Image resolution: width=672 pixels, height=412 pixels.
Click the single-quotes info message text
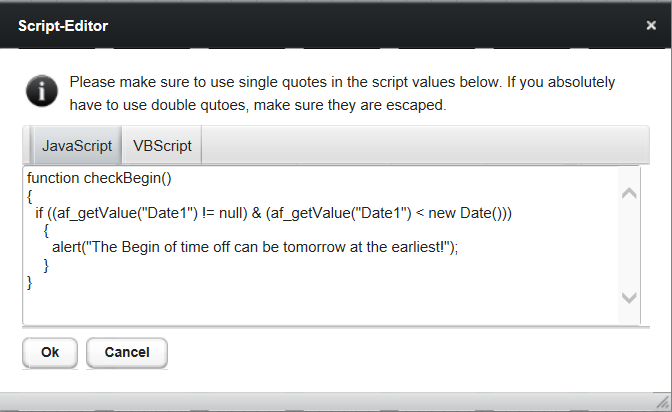(342, 93)
